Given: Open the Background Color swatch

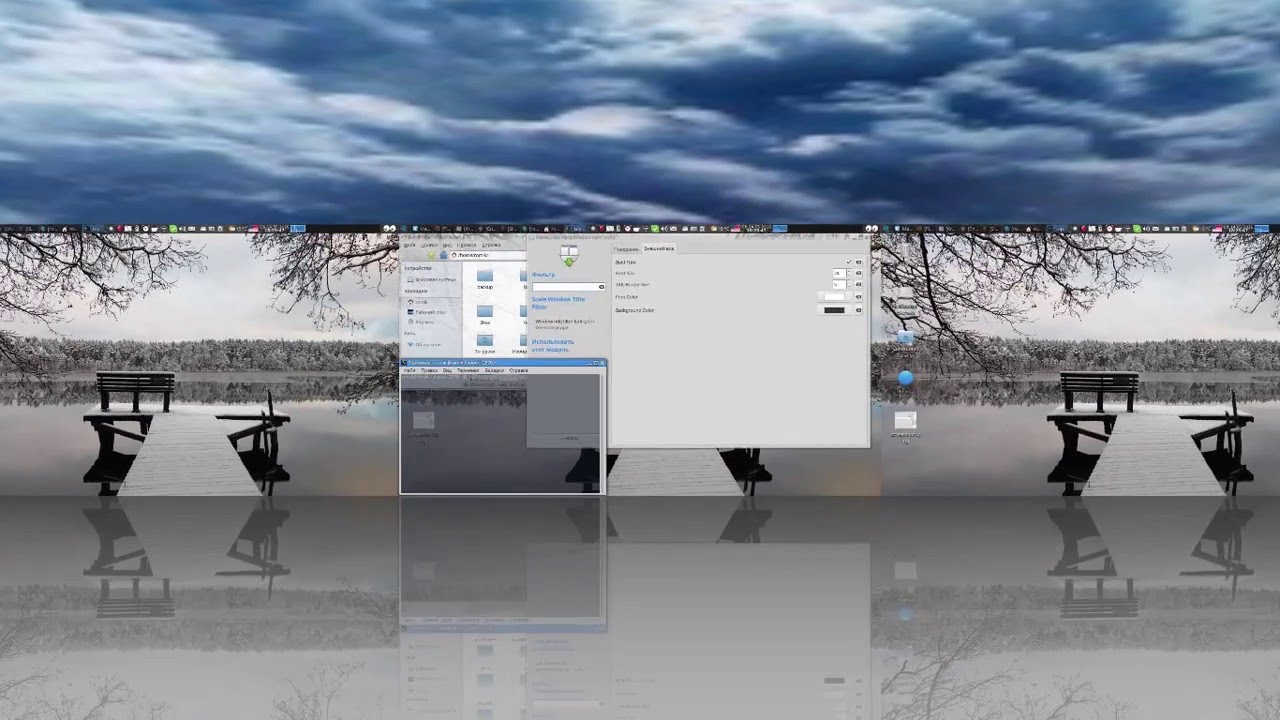Looking at the screenshot, I should [x=834, y=310].
